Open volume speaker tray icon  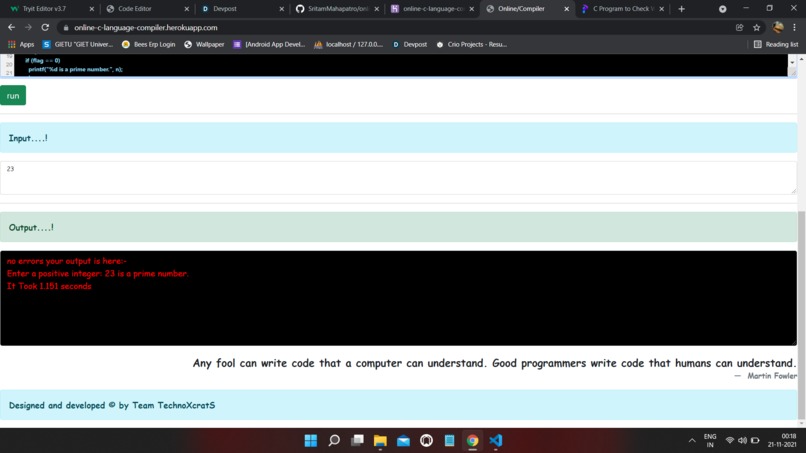[x=742, y=441]
